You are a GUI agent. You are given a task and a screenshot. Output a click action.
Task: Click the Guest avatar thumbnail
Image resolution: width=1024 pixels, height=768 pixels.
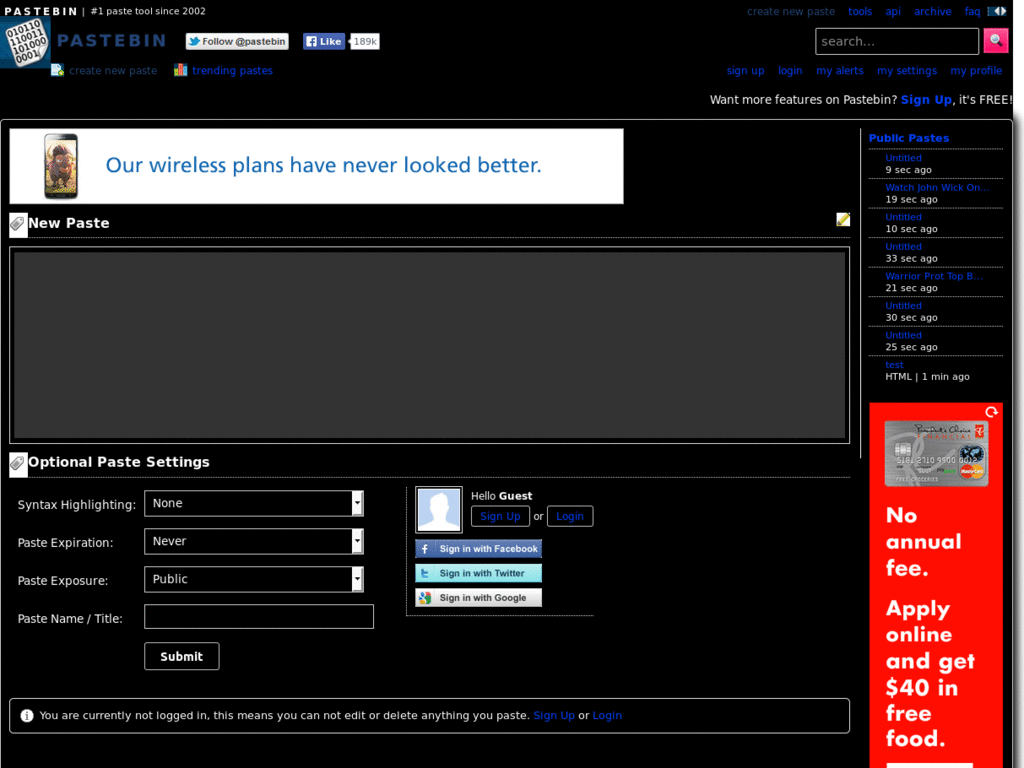click(x=438, y=509)
